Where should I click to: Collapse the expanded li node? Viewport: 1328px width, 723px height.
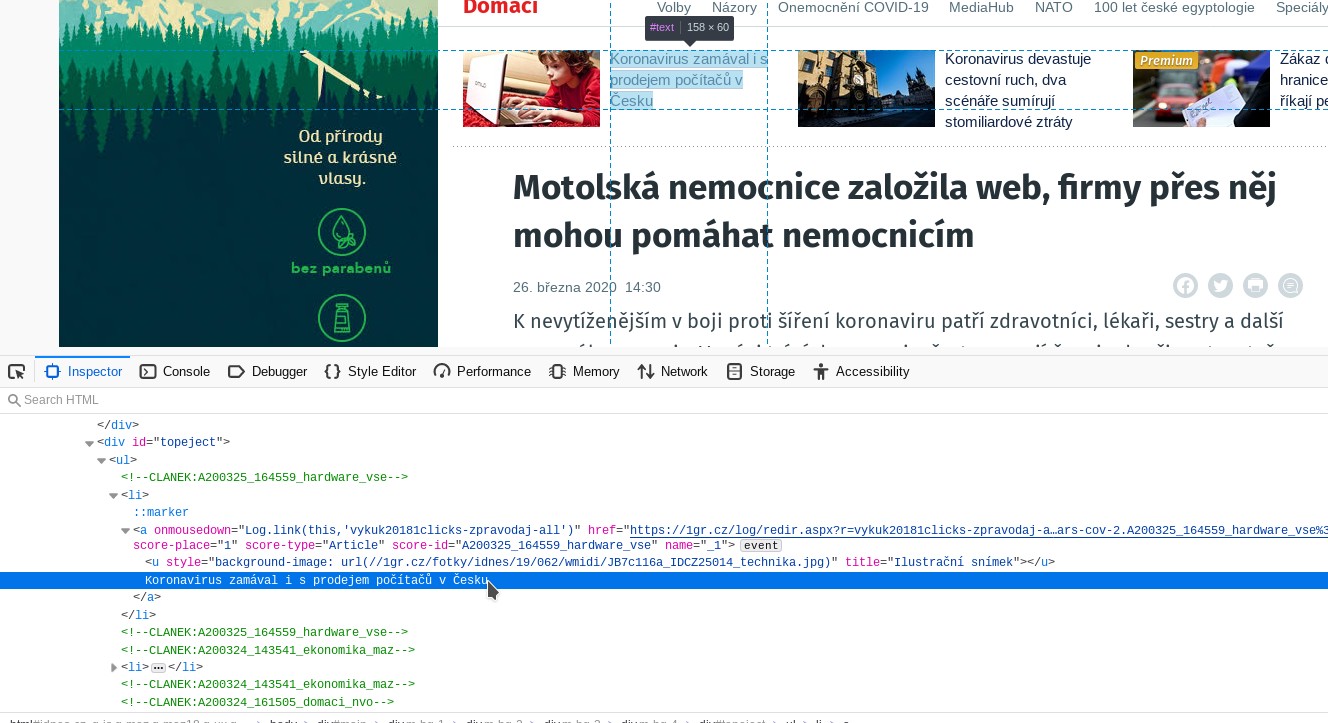pos(113,495)
